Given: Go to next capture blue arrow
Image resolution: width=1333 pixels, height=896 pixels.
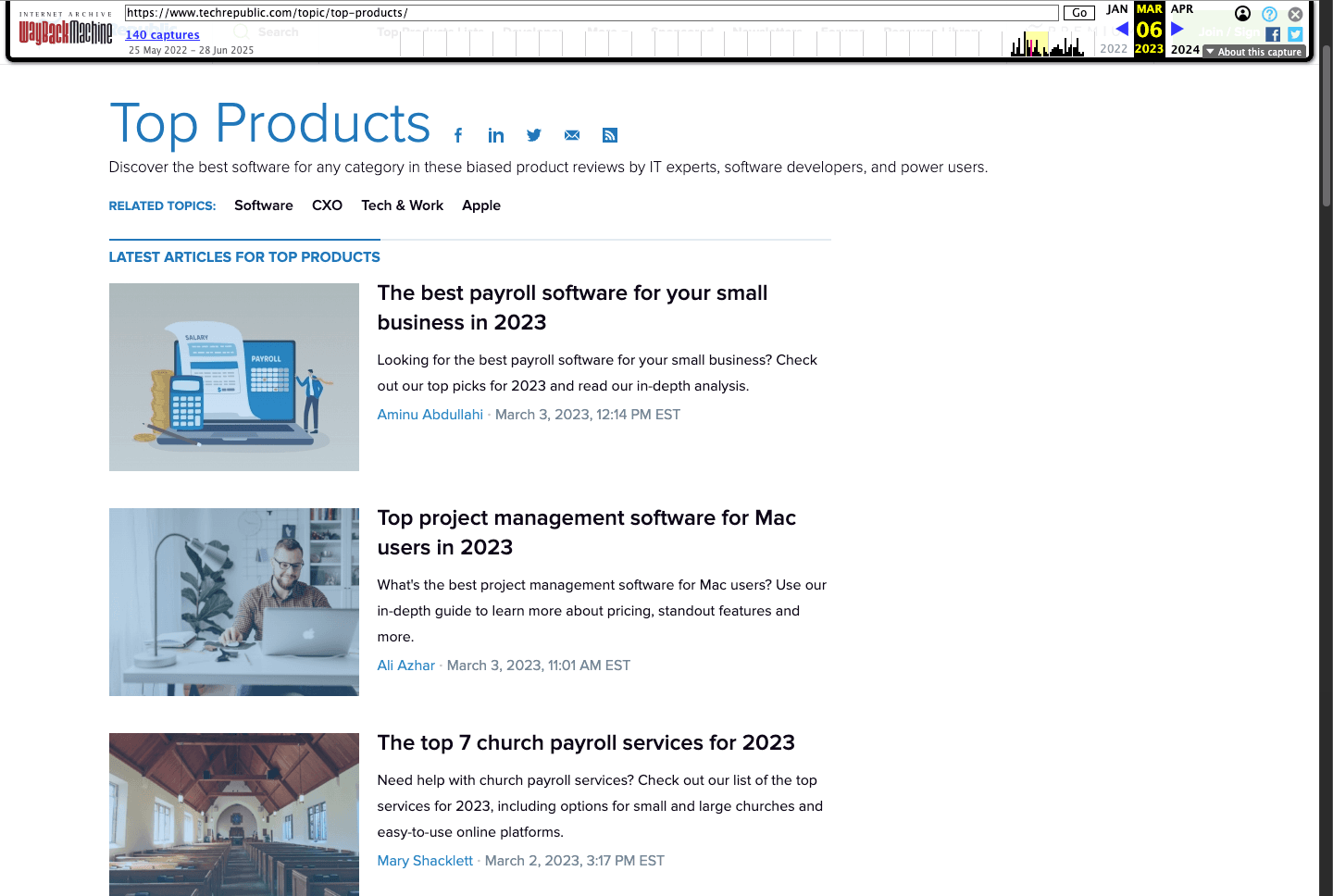Looking at the screenshot, I should pos(1177,29).
